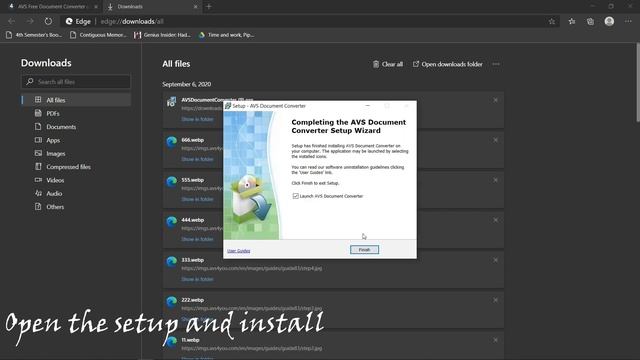Open more options next to downloads folder

coord(496,64)
